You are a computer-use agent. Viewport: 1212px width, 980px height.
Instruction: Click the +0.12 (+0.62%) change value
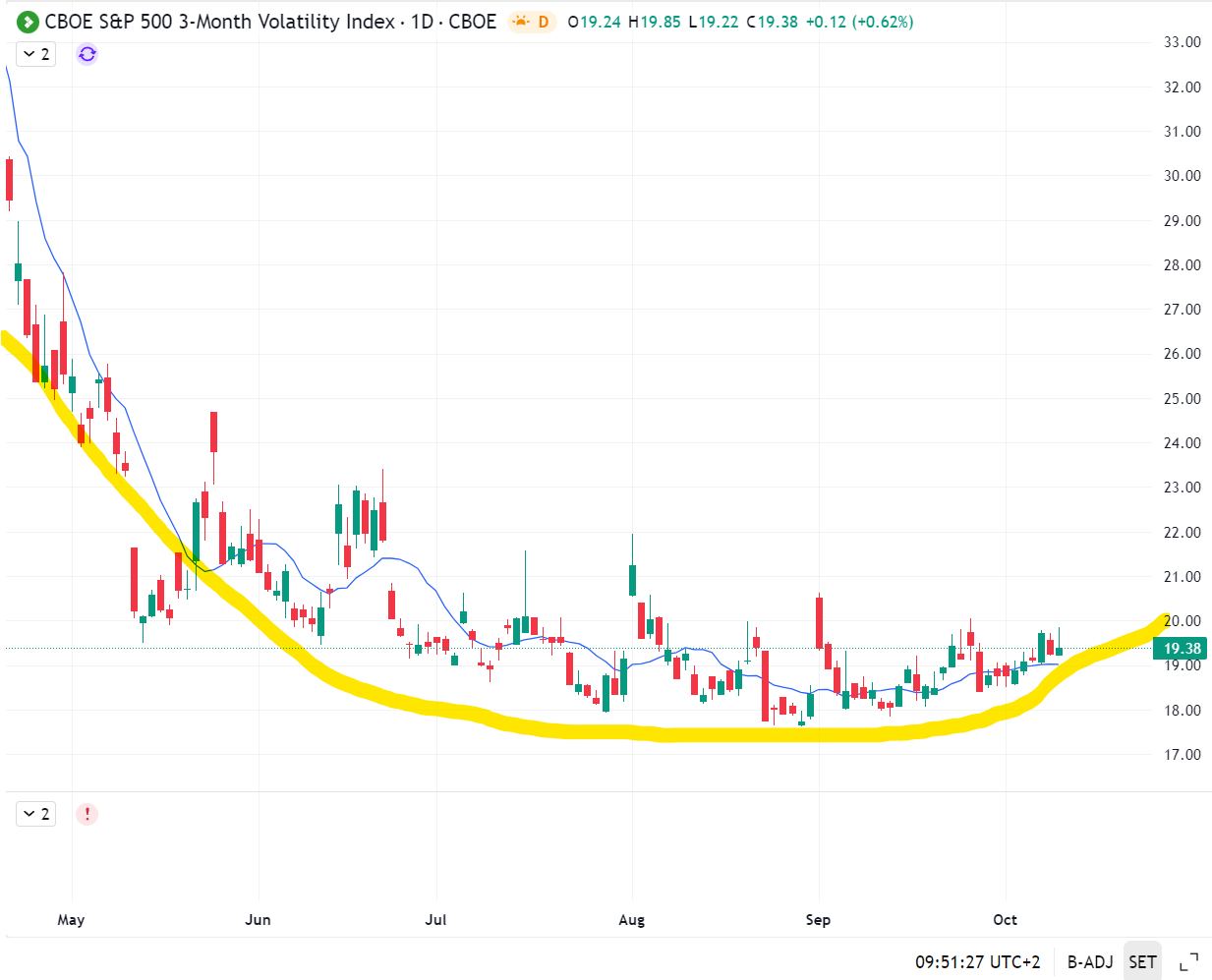point(860,22)
